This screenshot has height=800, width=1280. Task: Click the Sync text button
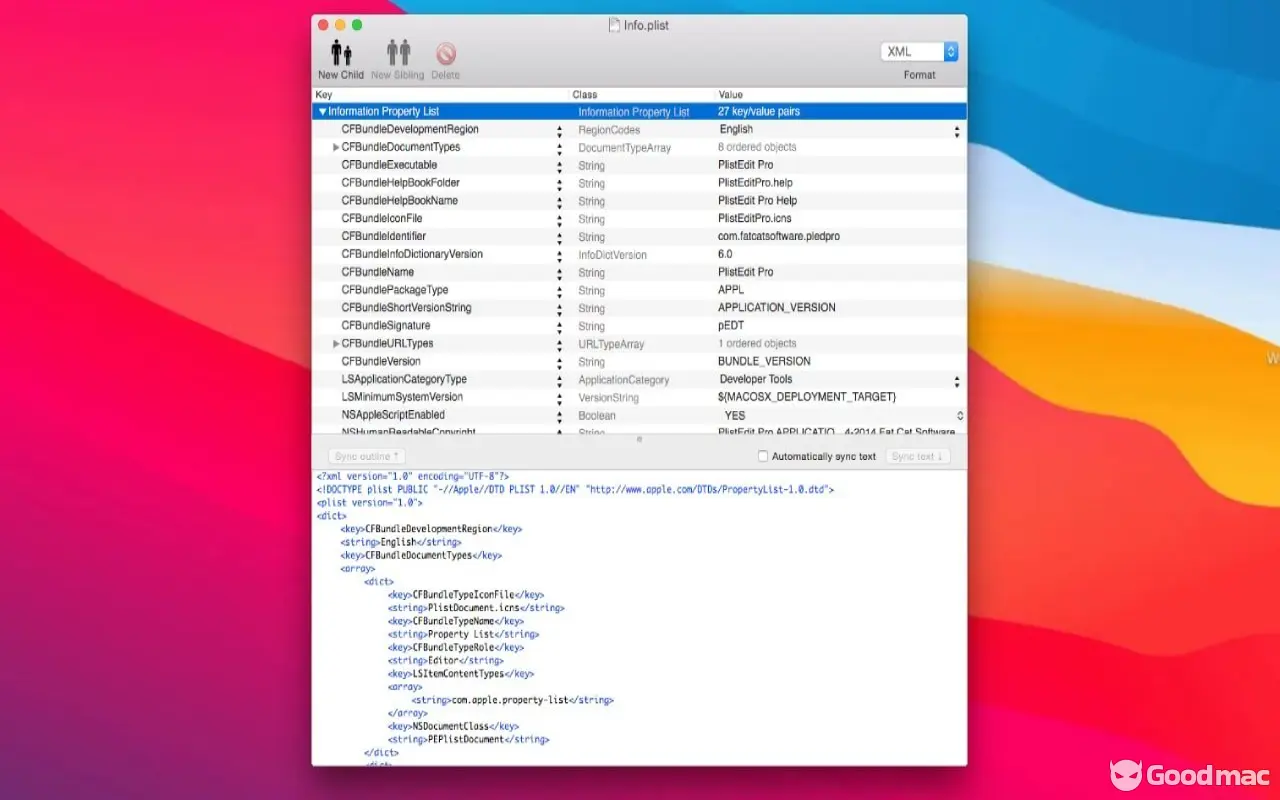(x=917, y=457)
